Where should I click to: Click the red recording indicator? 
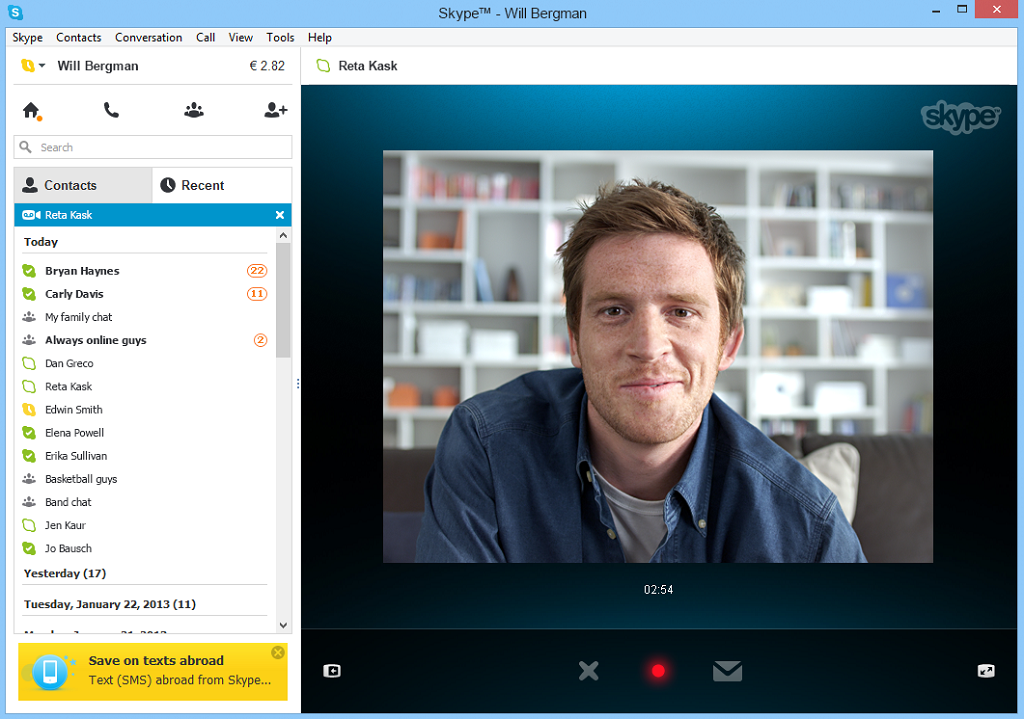click(x=658, y=671)
